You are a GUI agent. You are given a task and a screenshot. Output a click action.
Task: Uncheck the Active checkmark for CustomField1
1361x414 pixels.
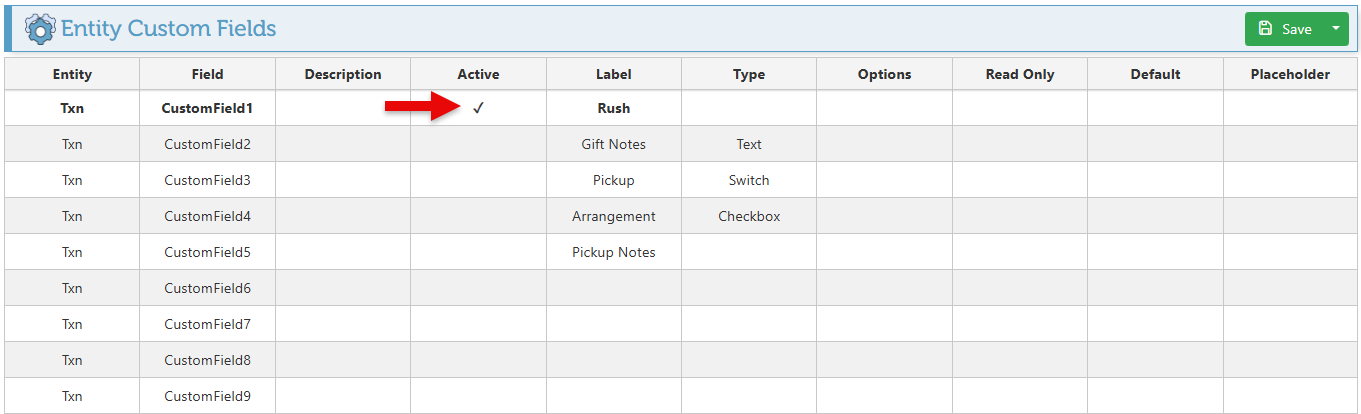point(478,108)
